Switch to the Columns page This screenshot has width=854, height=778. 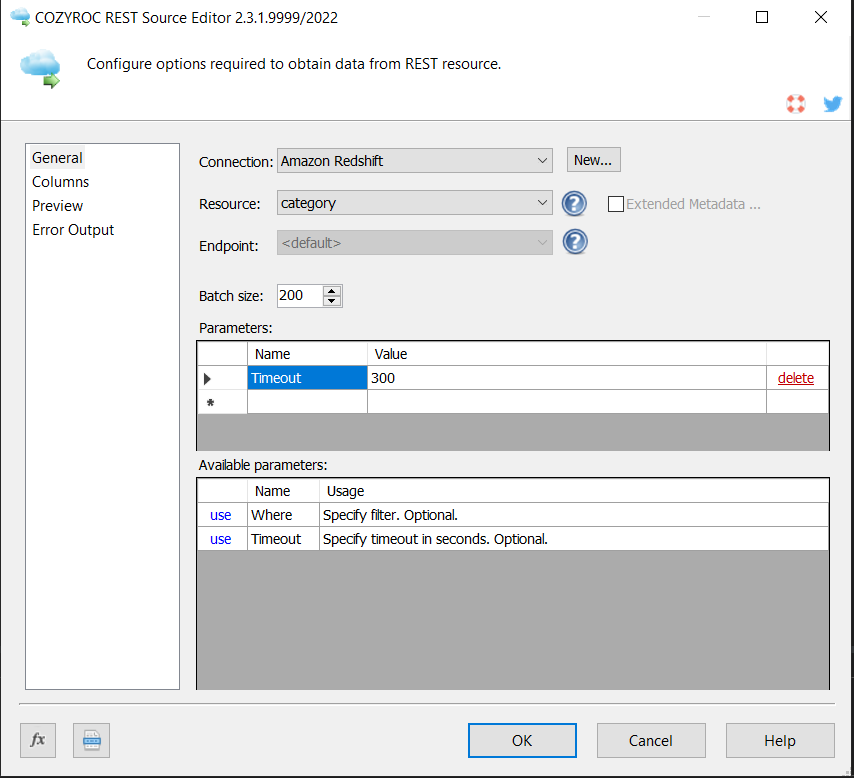60,181
